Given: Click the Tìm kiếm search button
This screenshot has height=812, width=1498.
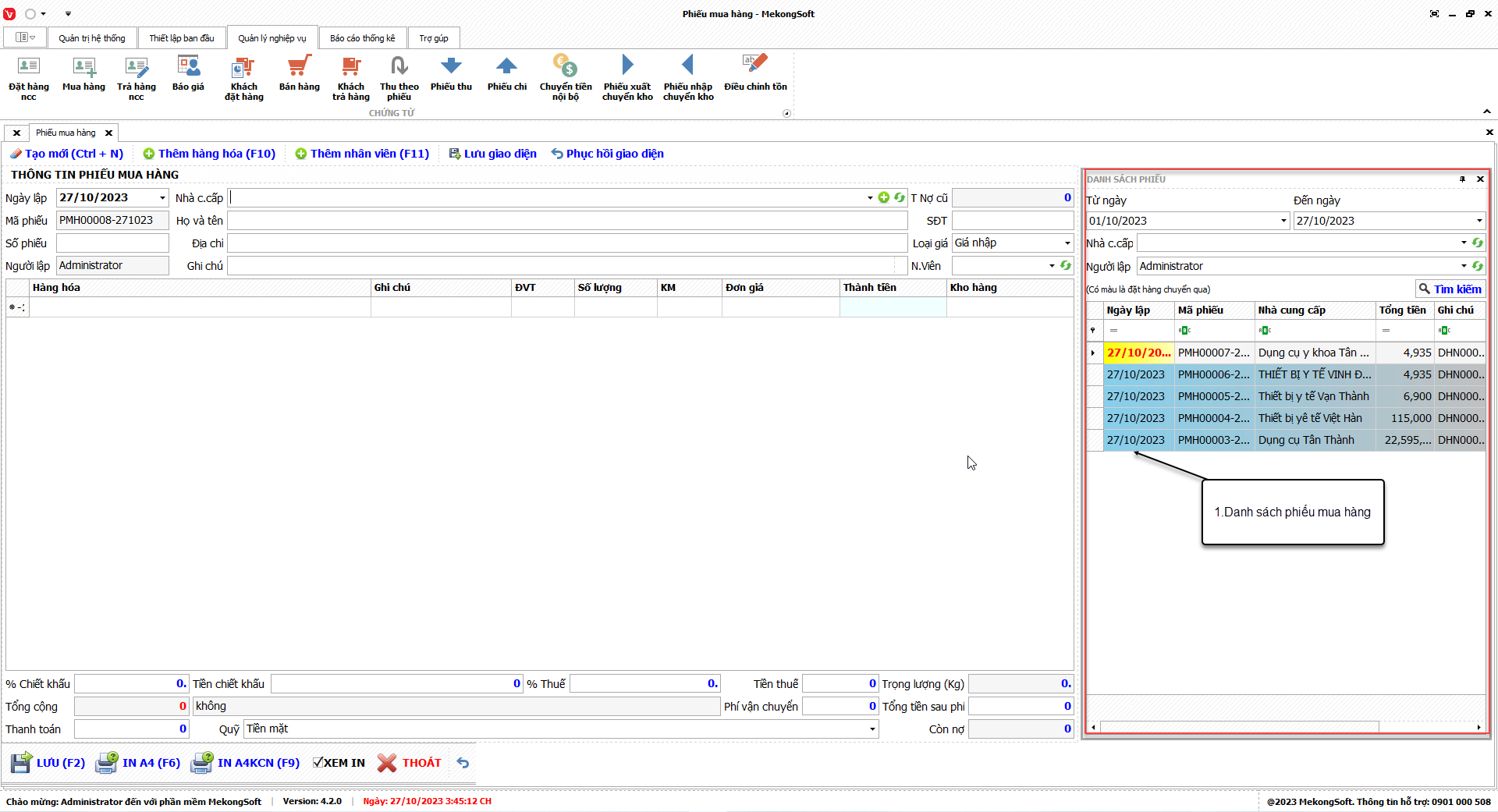Looking at the screenshot, I should pyautogui.click(x=1450, y=289).
